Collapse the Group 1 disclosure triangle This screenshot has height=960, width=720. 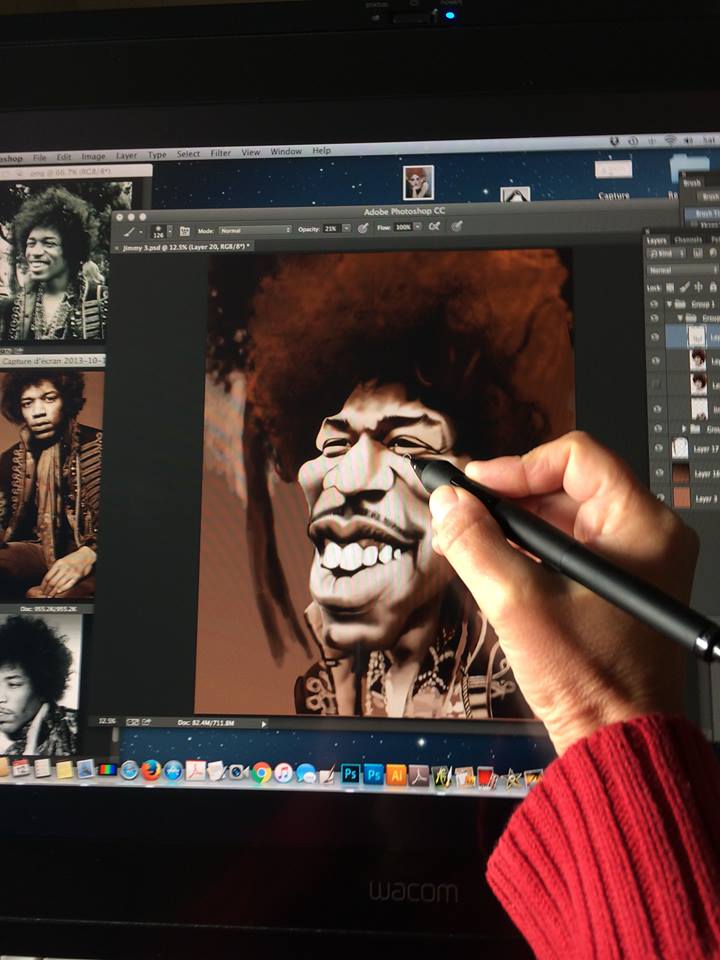(670, 304)
